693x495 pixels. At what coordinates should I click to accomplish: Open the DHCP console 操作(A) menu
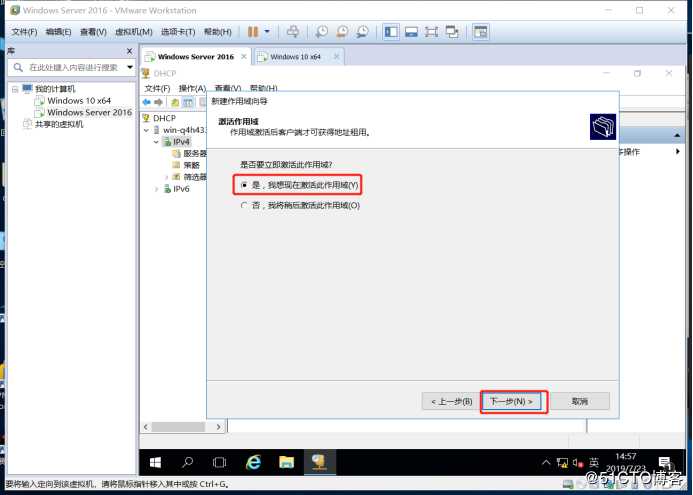(192, 88)
